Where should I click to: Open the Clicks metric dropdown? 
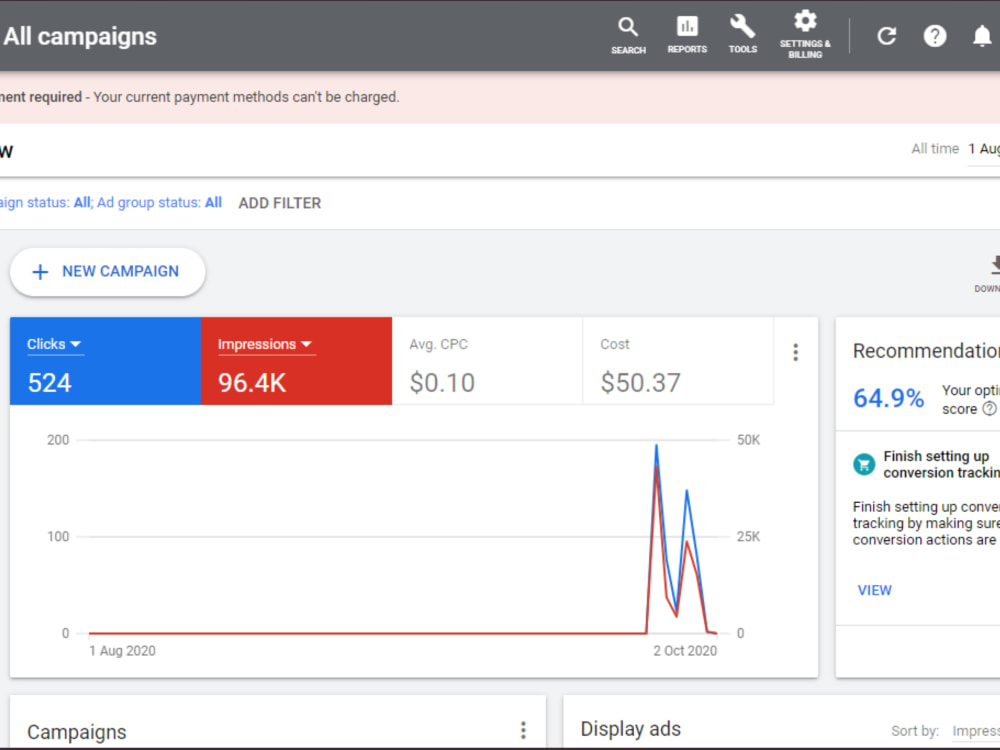76,344
